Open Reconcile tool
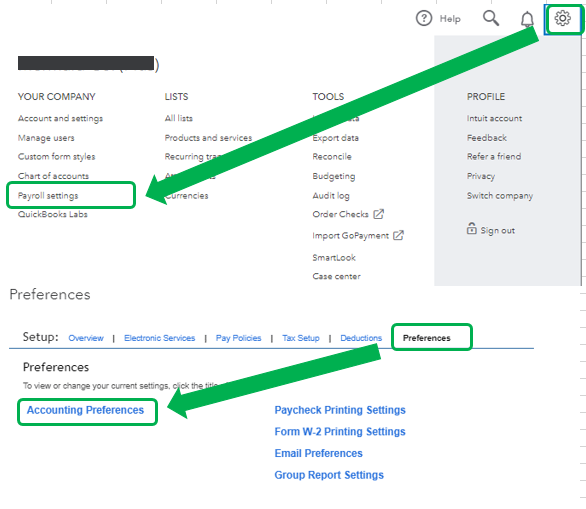The width and height of the screenshot is (586, 509). (332, 157)
